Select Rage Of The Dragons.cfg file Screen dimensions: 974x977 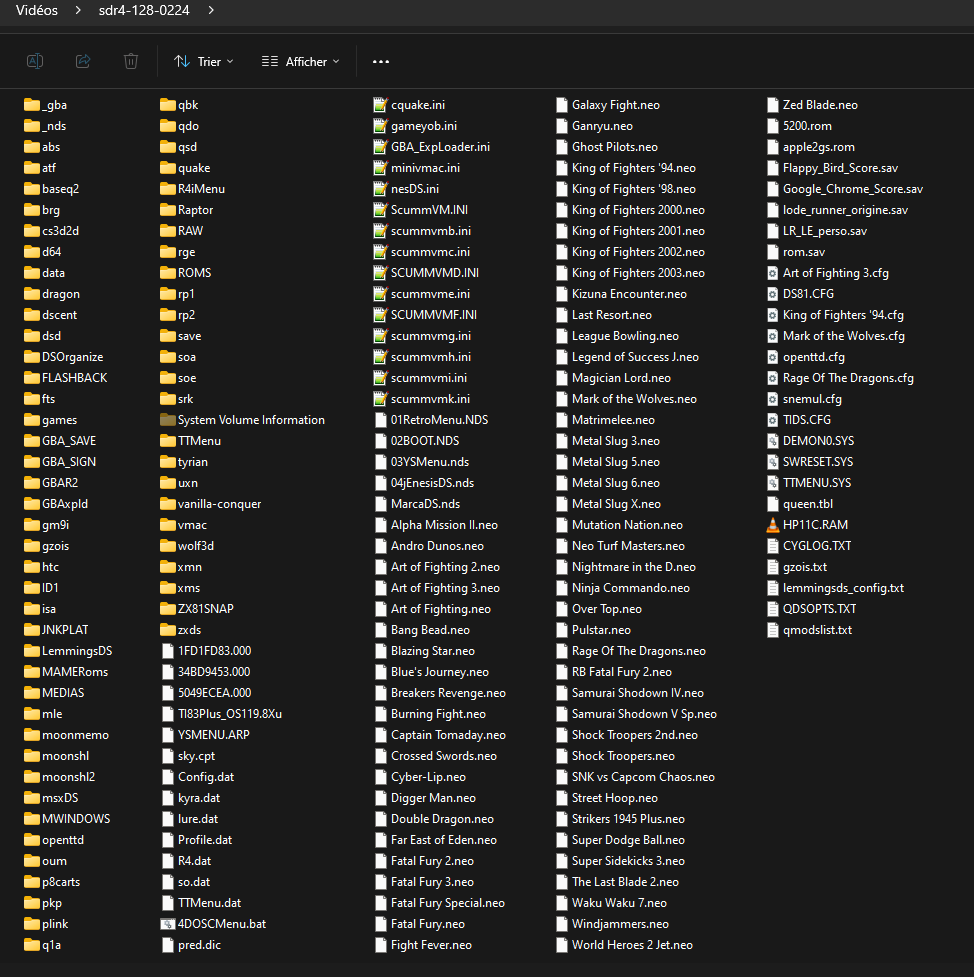(840, 378)
